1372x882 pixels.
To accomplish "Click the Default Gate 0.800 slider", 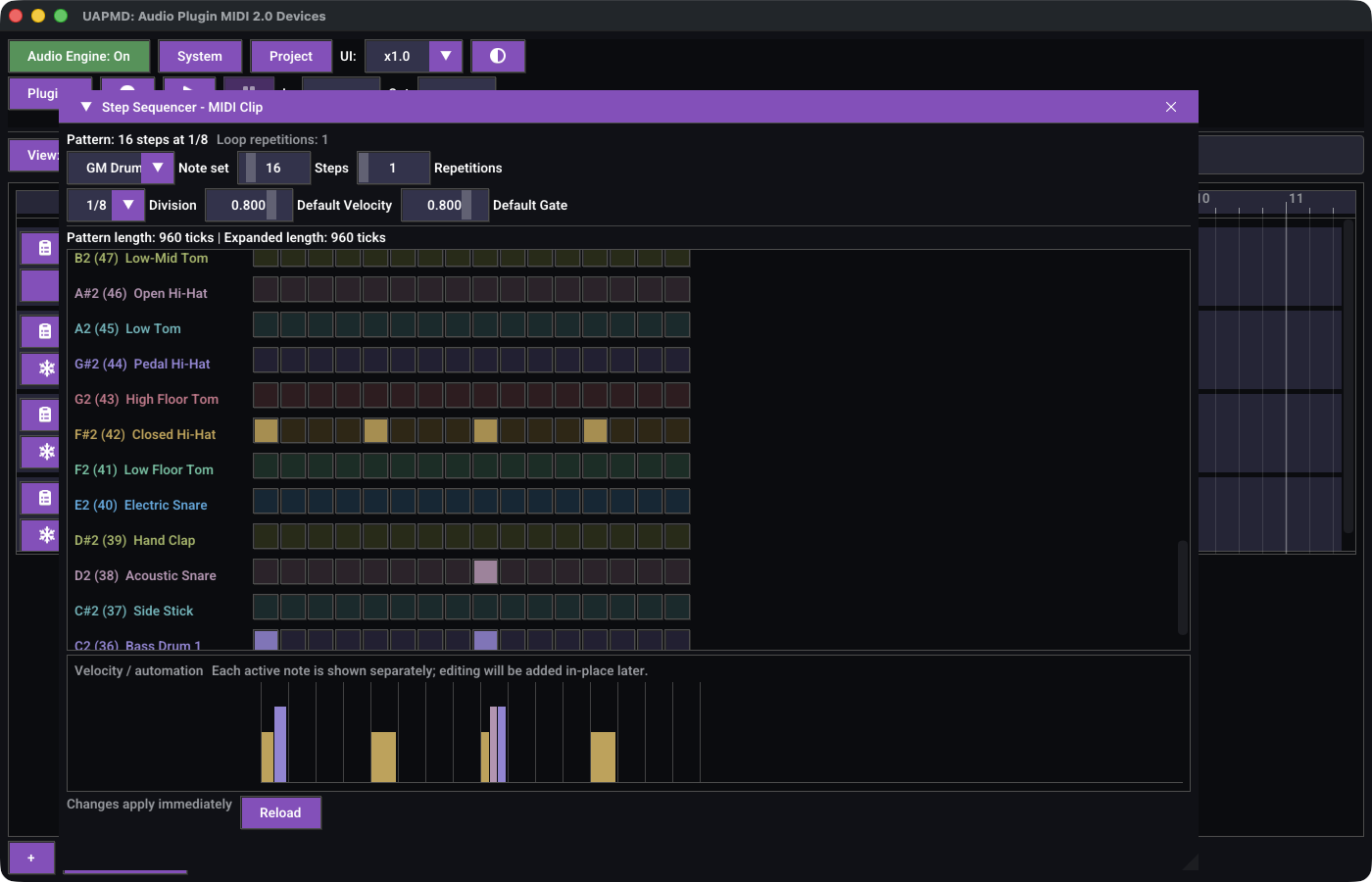I will 445,205.
